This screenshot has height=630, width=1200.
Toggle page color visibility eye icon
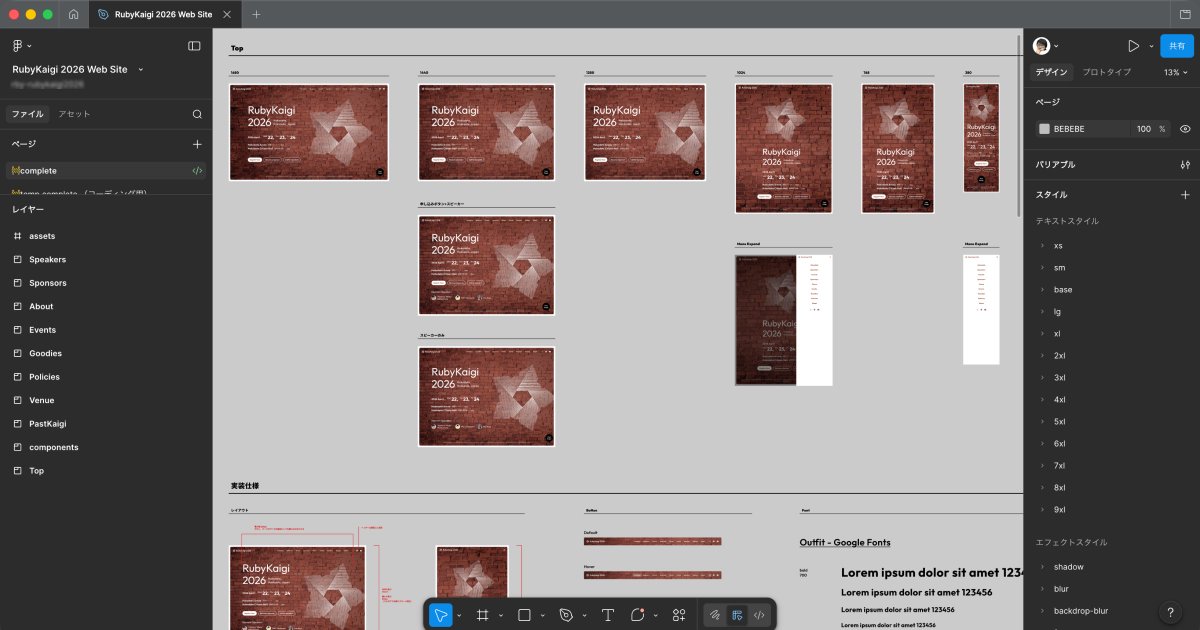pyautogui.click(x=1185, y=129)
